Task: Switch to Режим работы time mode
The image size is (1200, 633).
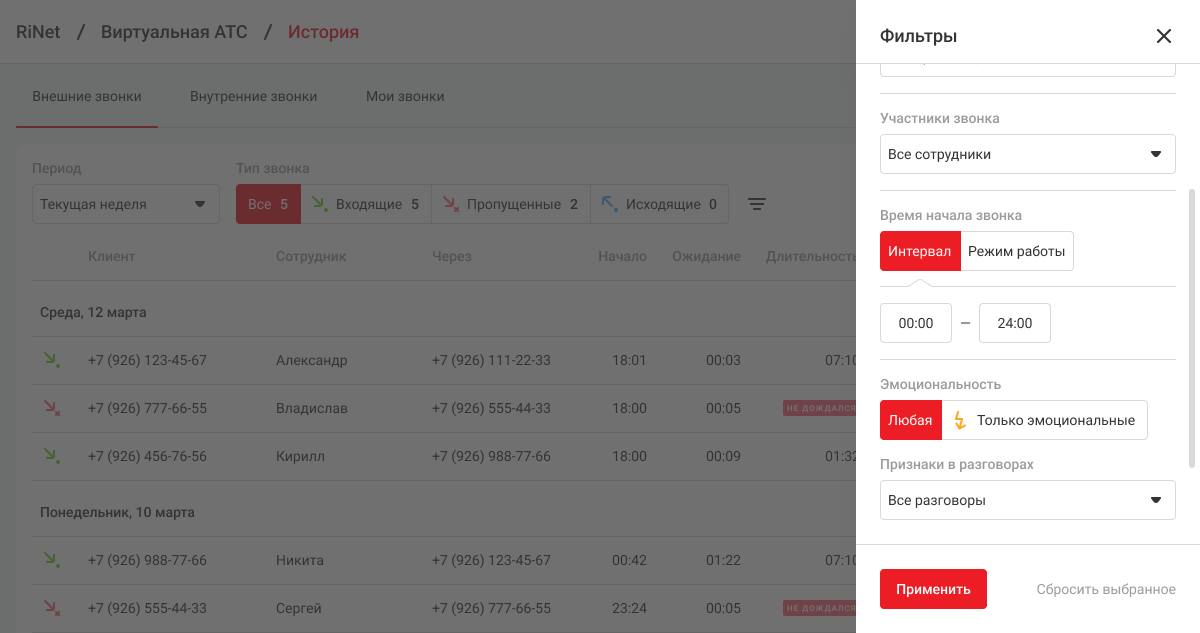Action: click(x=1017, y=251)
